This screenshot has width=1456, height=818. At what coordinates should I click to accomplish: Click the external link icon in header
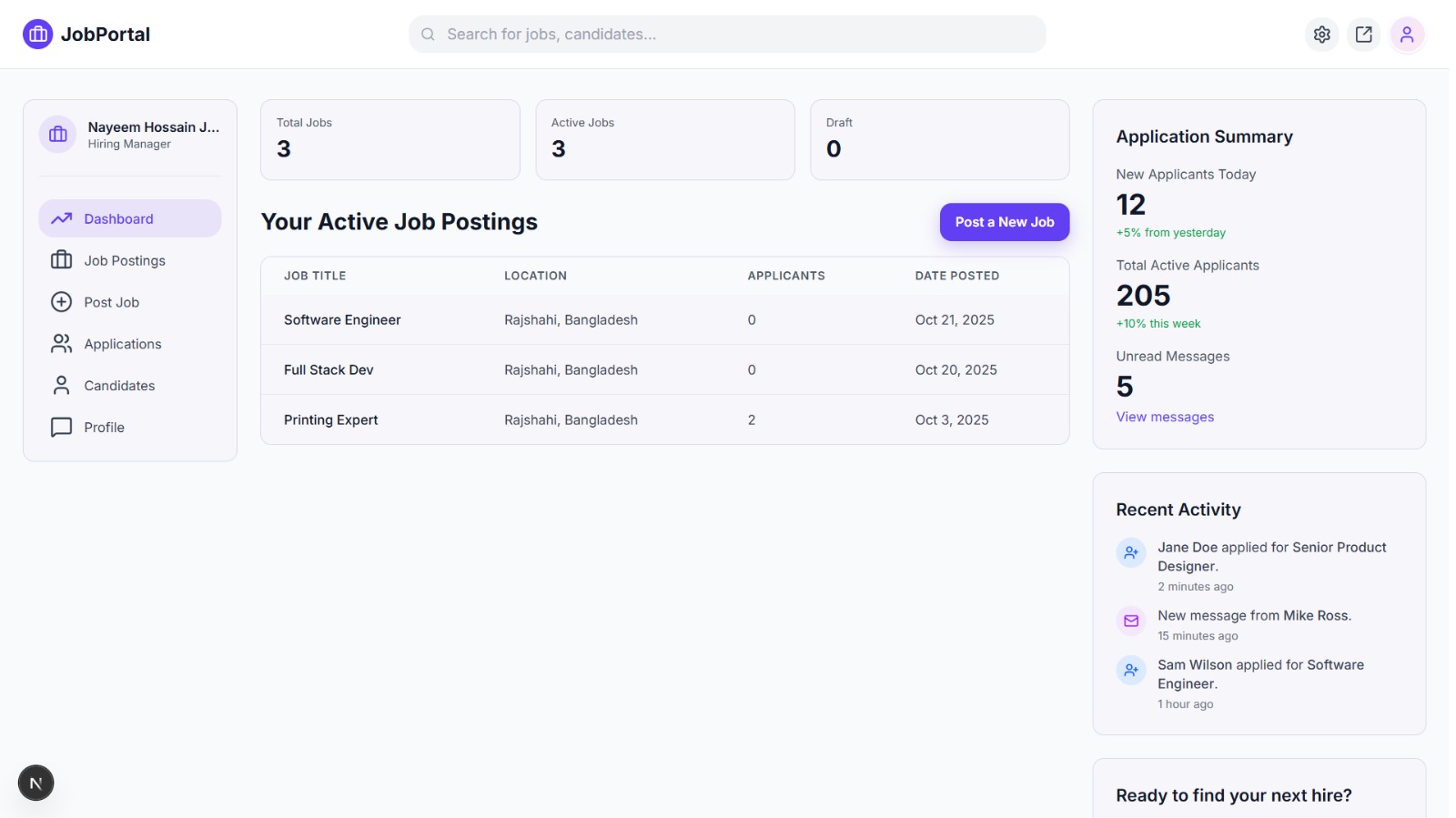pyautogui.click(x=1363, y=35)
